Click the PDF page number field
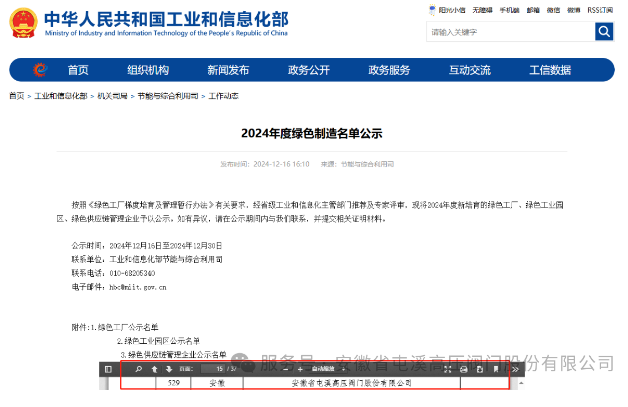The width and height of the screenshot is (628, 407). [213, 369]
